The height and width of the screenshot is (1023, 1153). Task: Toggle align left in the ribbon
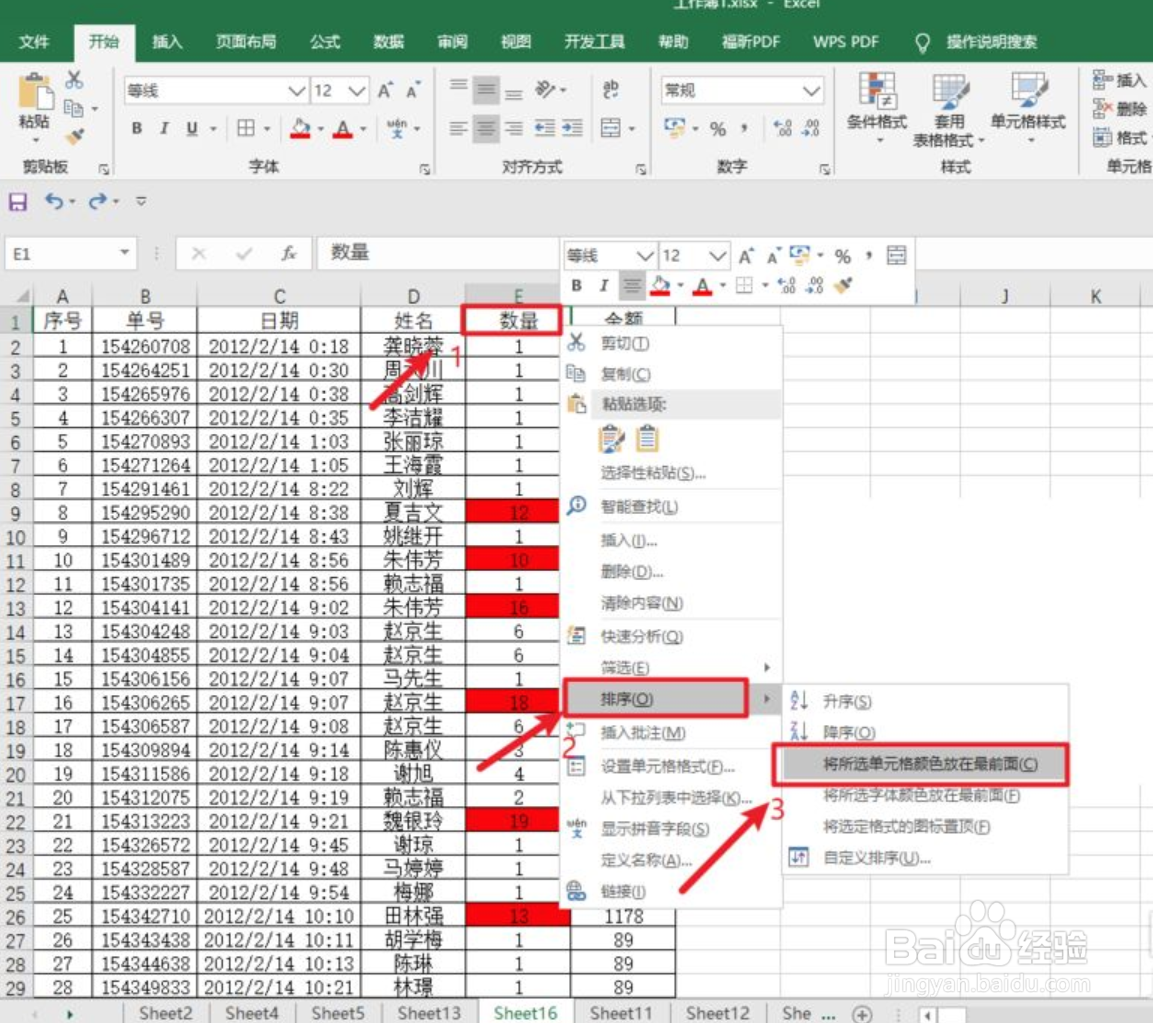[457, 129]
